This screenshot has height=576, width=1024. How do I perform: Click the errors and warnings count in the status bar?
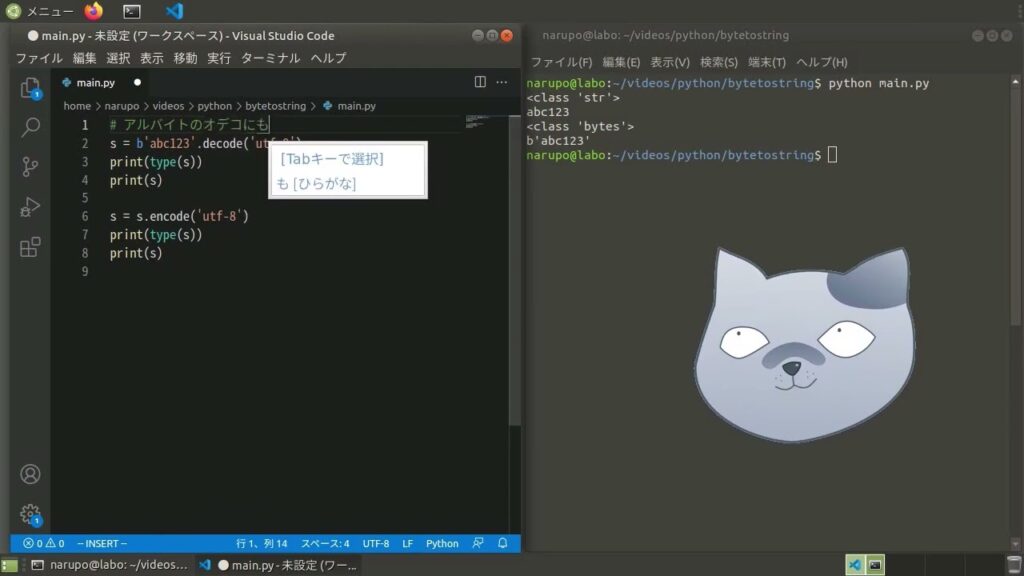pyautogui.click(x=43, y=544)
